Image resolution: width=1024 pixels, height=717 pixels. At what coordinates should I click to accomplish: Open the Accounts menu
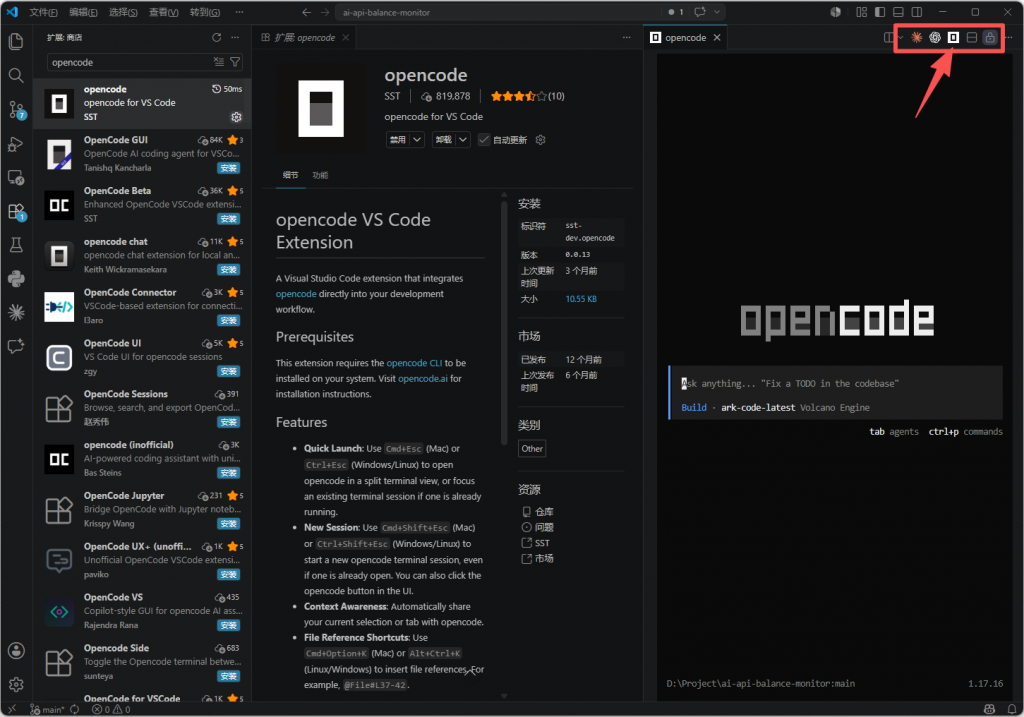point(16,650)
